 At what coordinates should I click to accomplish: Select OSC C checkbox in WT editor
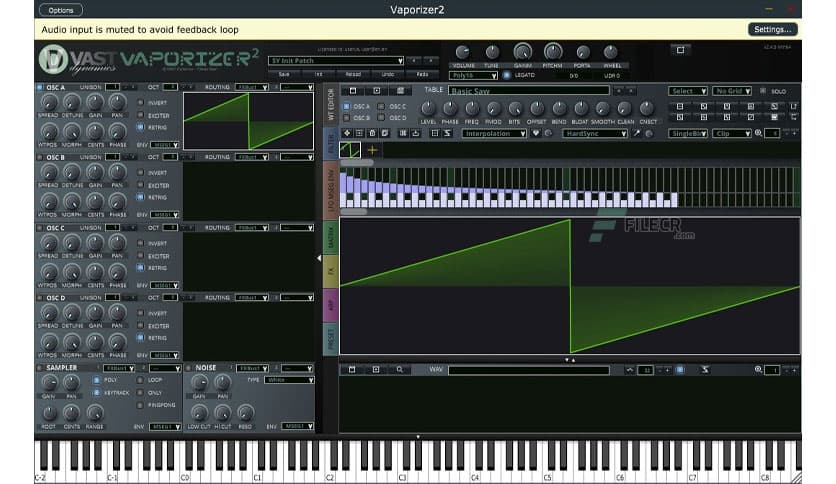[x=381, y=107]
